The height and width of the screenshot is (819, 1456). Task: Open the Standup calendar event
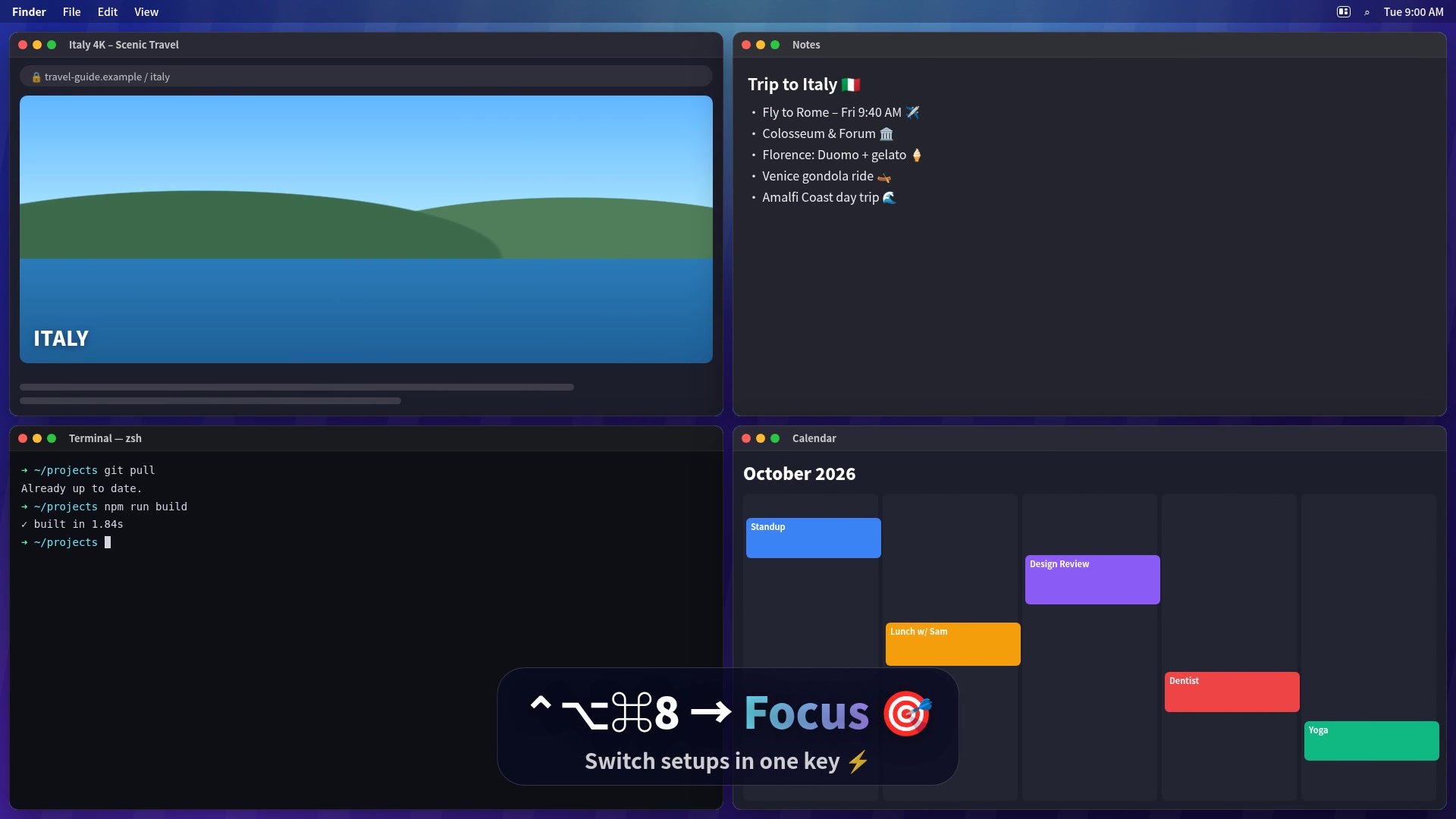813,538
